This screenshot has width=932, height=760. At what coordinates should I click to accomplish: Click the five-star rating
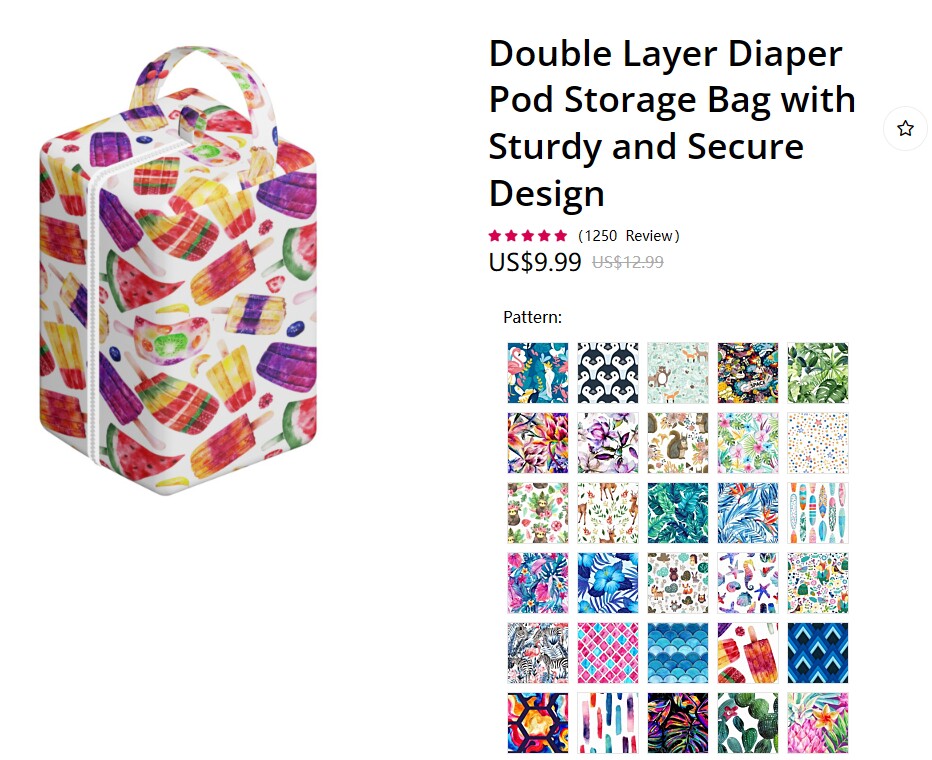[528, 236]
